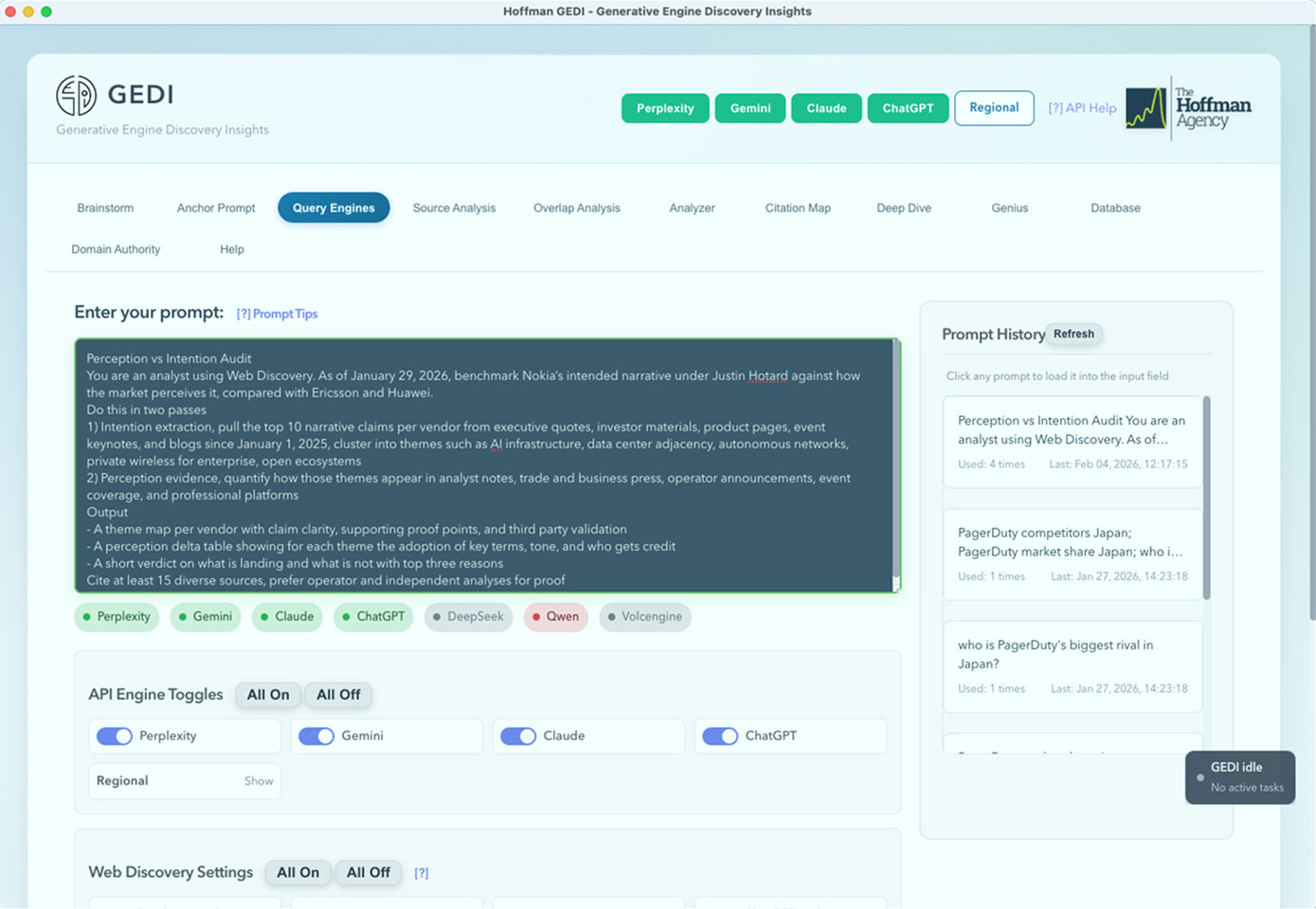
Task: Click the GEDI brain logo icon
Action: pos(76,95)
